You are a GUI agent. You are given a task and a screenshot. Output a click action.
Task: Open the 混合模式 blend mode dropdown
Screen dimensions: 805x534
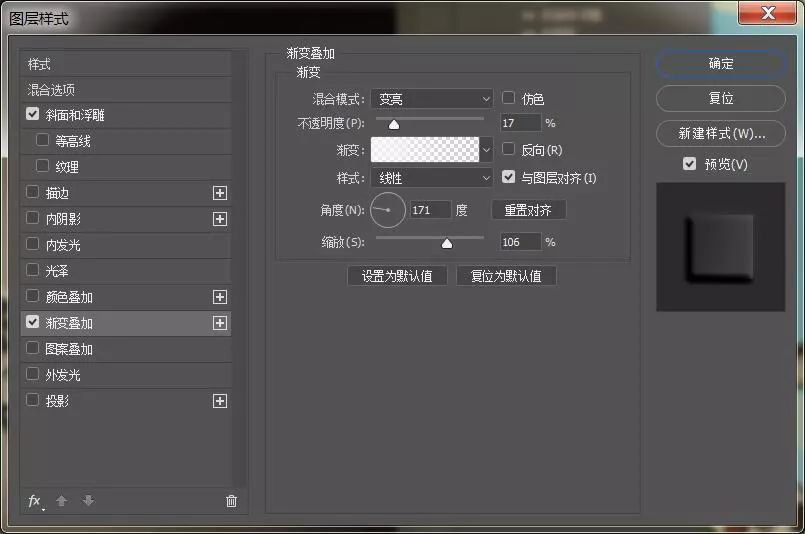click(x=432, y=99)
